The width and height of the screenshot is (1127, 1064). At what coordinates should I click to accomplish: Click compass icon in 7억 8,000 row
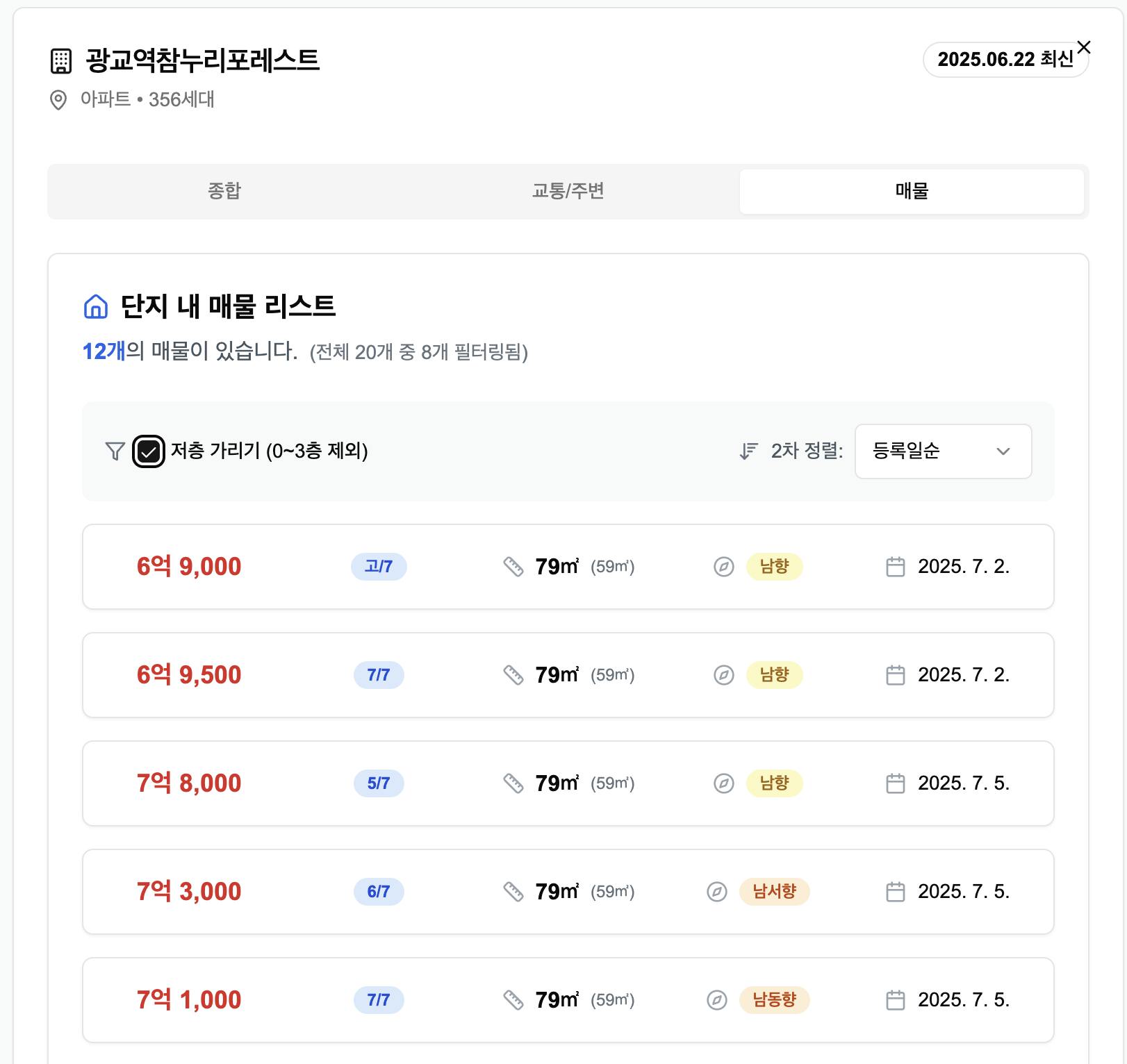[x=724, y=783]
